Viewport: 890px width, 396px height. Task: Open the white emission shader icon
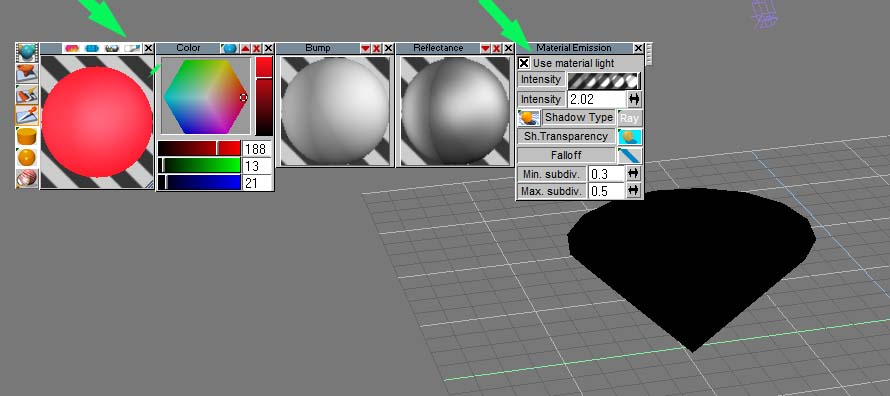point(132,48)
